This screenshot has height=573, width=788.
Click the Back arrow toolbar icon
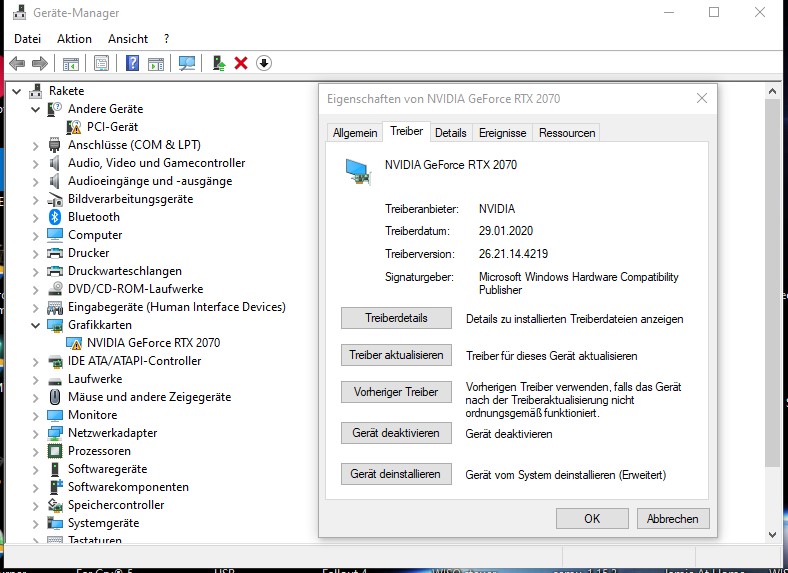(17, 63)
